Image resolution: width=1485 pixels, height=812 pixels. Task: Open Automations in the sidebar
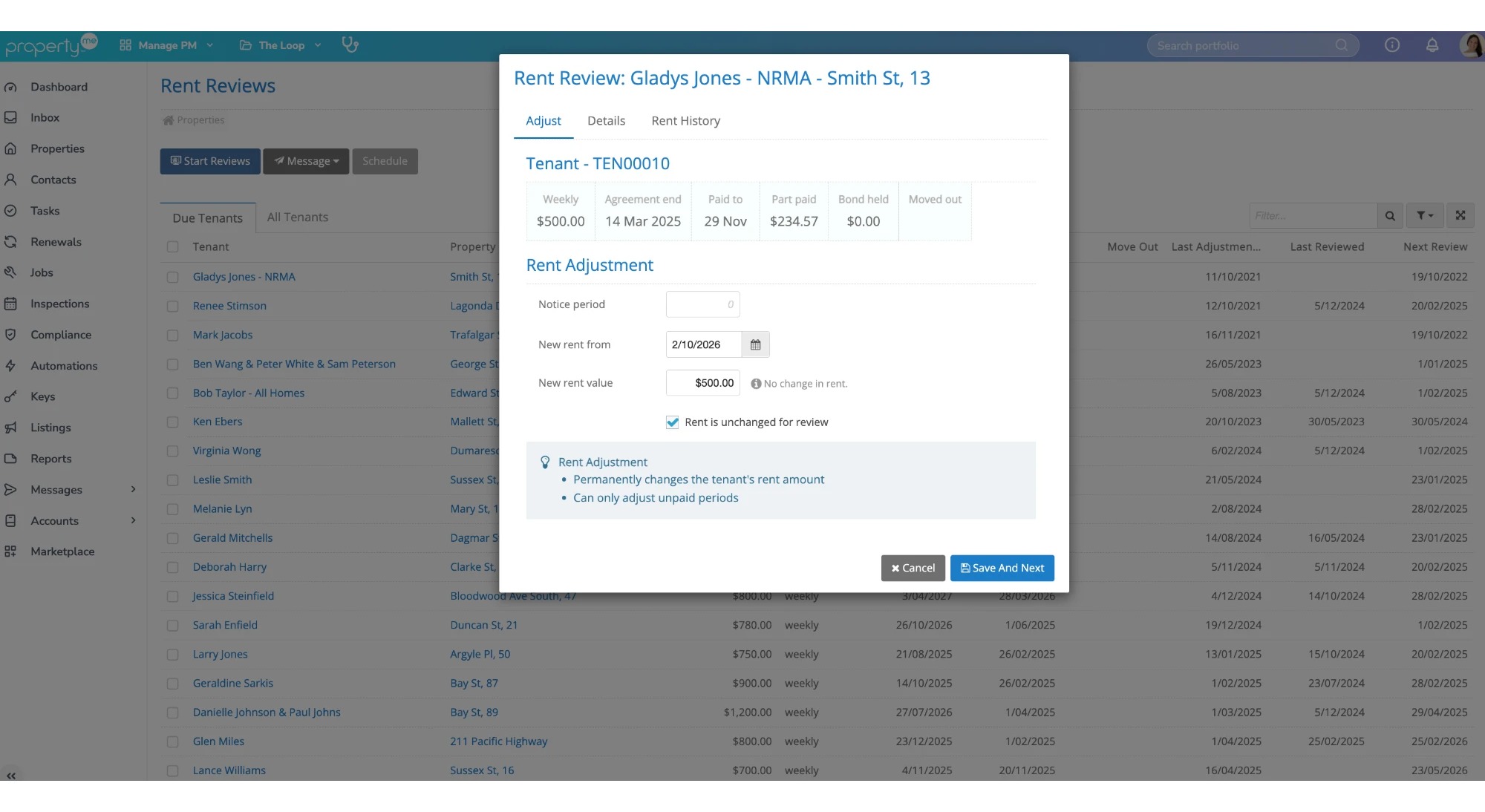coord(64,366)
